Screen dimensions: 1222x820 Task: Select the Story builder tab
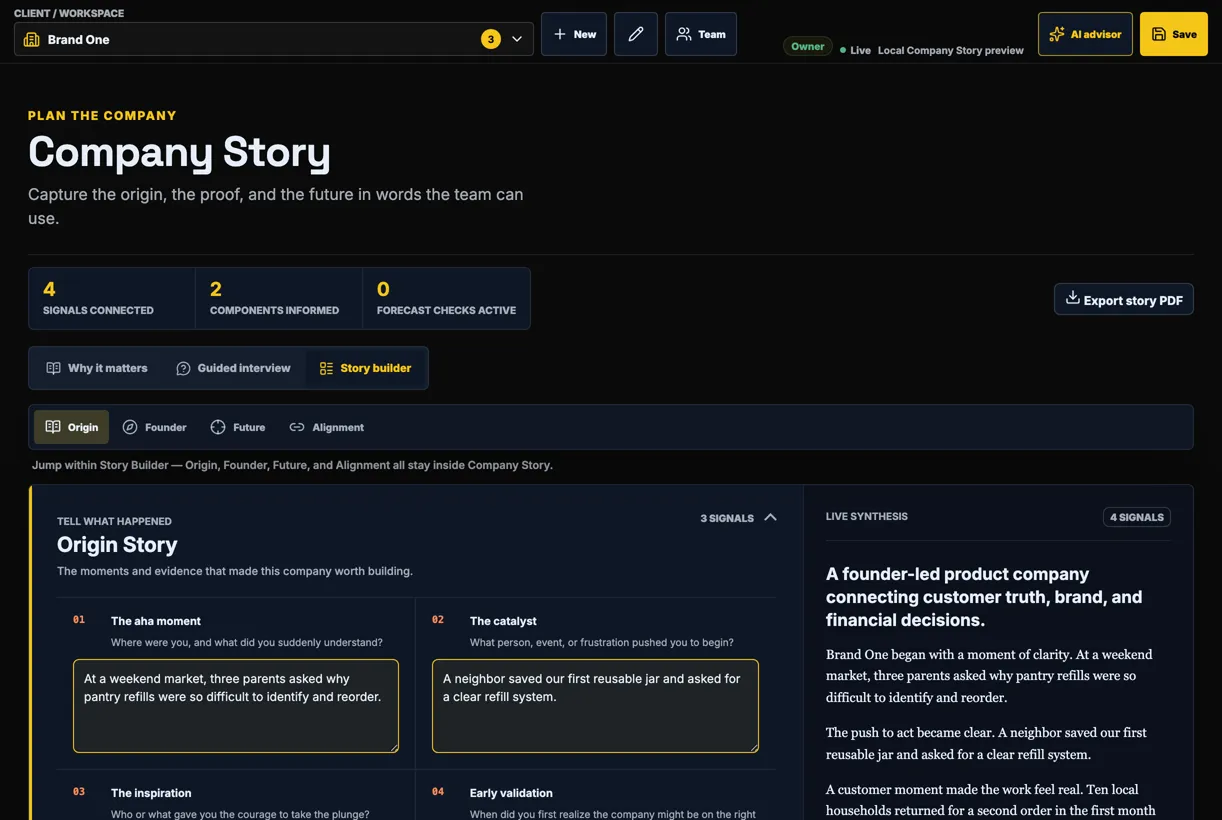pos(365,368)
